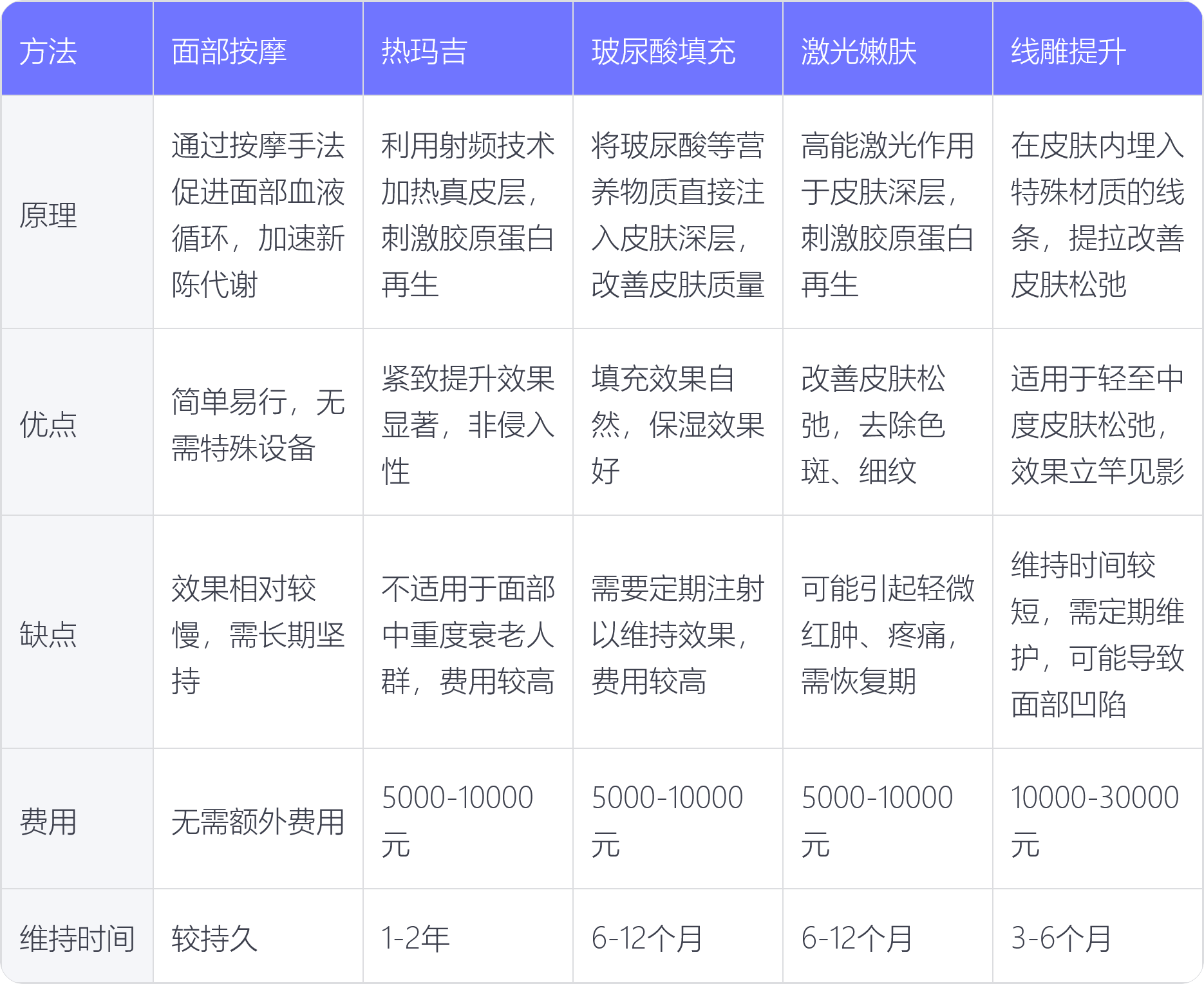The height and width of the screenshot is (984, 1204).
Task: Click the 原理 row label
Action: 77,213
